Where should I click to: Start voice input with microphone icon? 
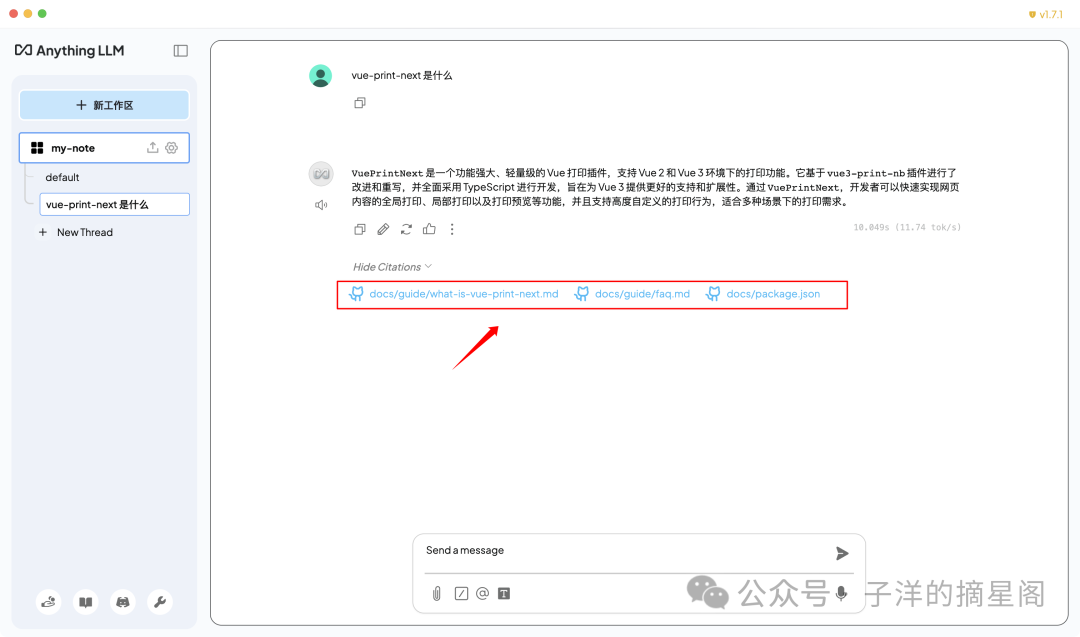coord(841,594)
